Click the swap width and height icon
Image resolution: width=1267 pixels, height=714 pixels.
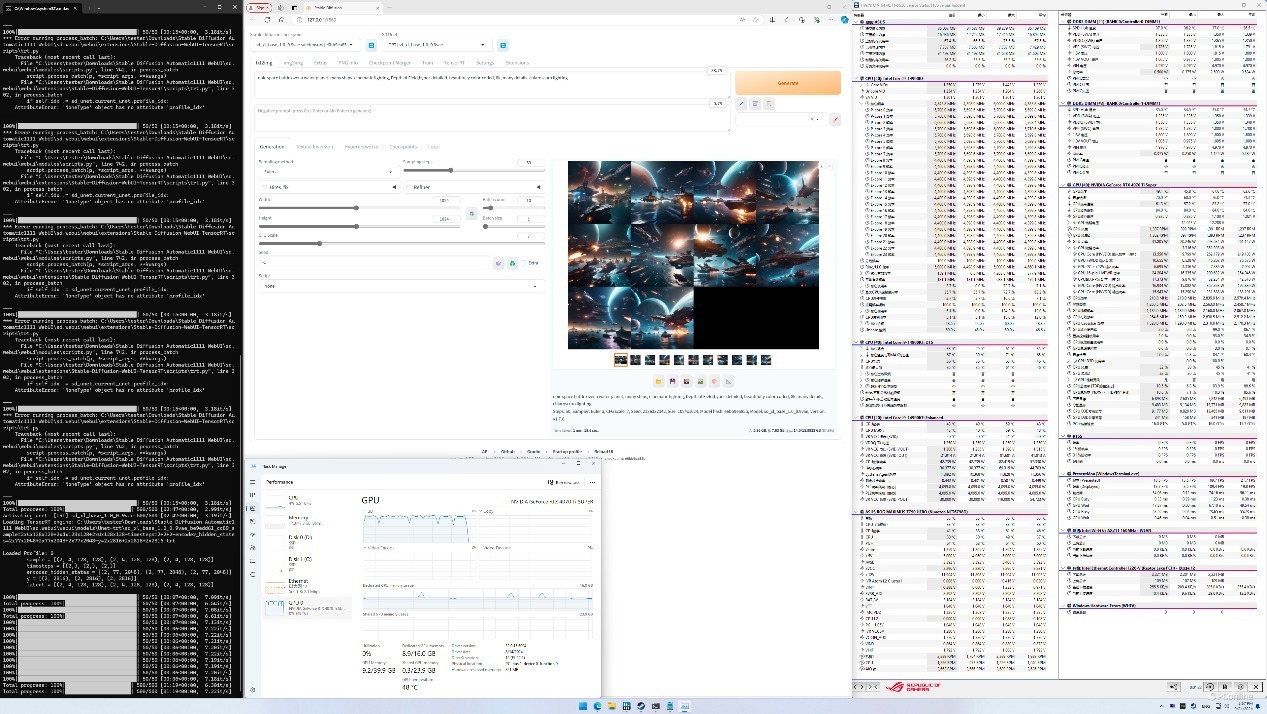pyautogui.click(x=472, y=213)
